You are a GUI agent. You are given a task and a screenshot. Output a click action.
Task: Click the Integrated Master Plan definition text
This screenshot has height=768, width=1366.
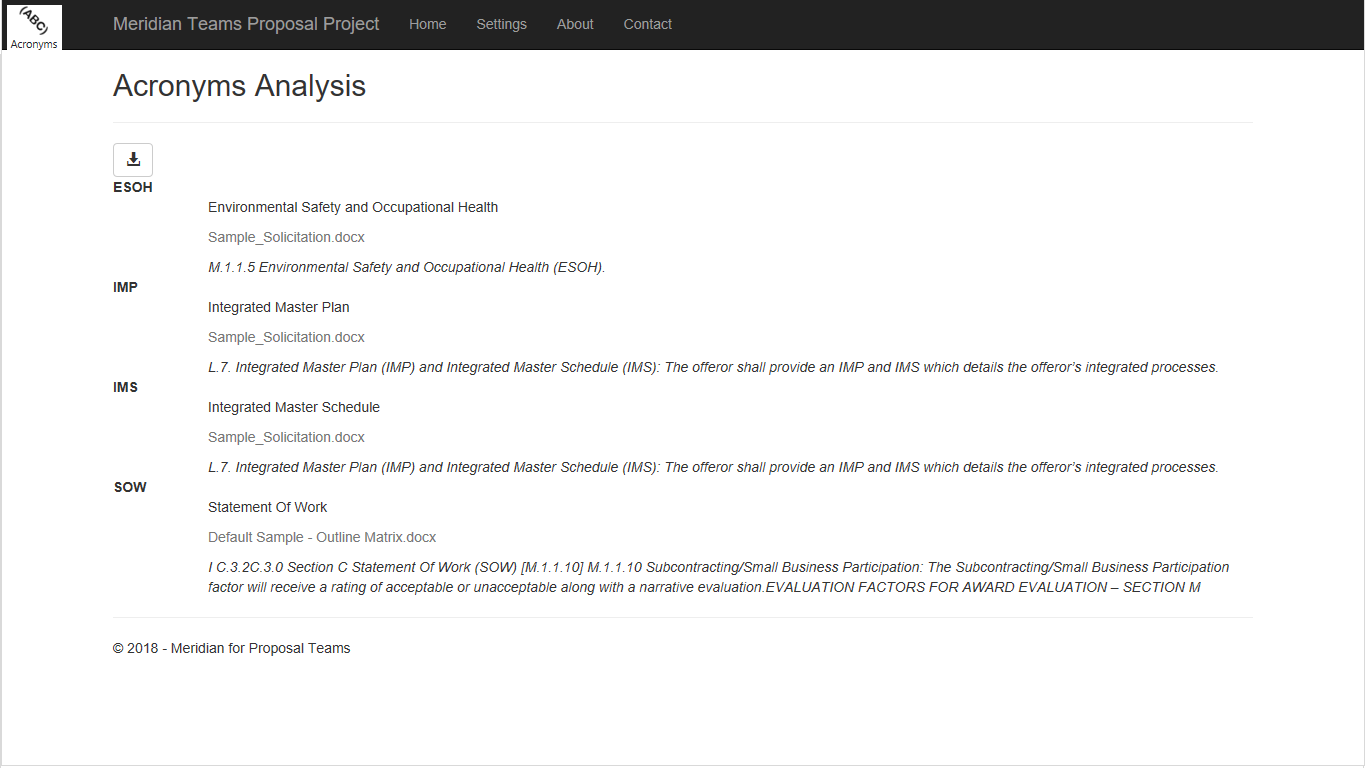(278, 307)
